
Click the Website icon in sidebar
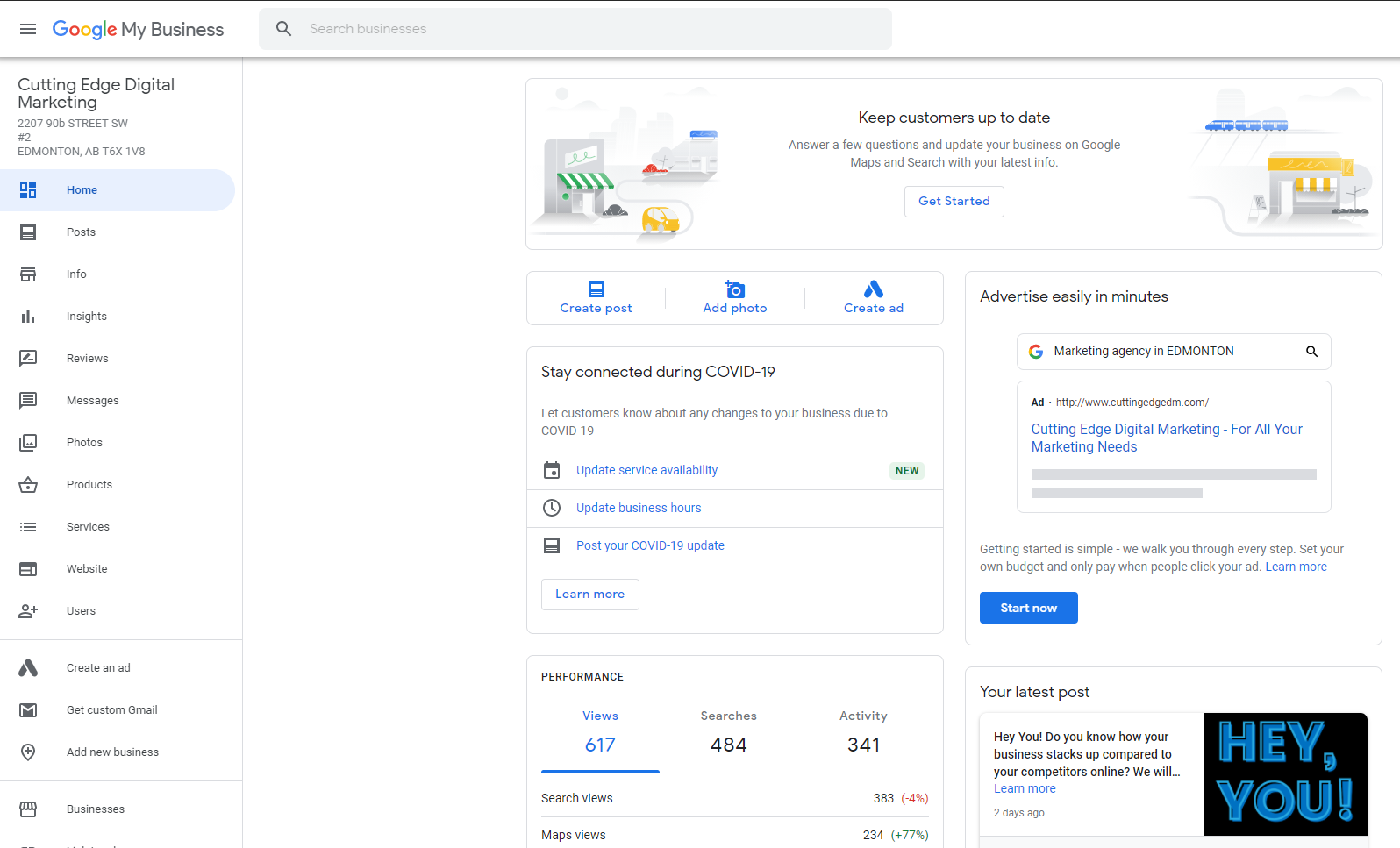click(28, 569)
